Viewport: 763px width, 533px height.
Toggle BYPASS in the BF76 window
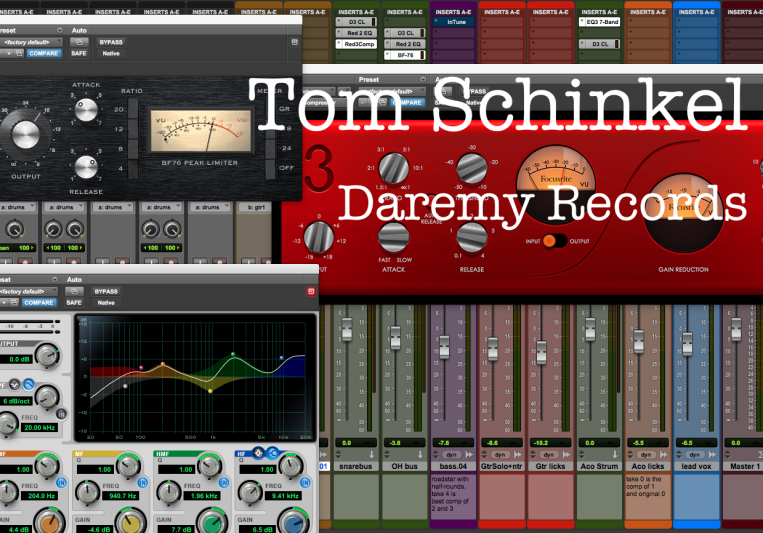pos(111,42)
